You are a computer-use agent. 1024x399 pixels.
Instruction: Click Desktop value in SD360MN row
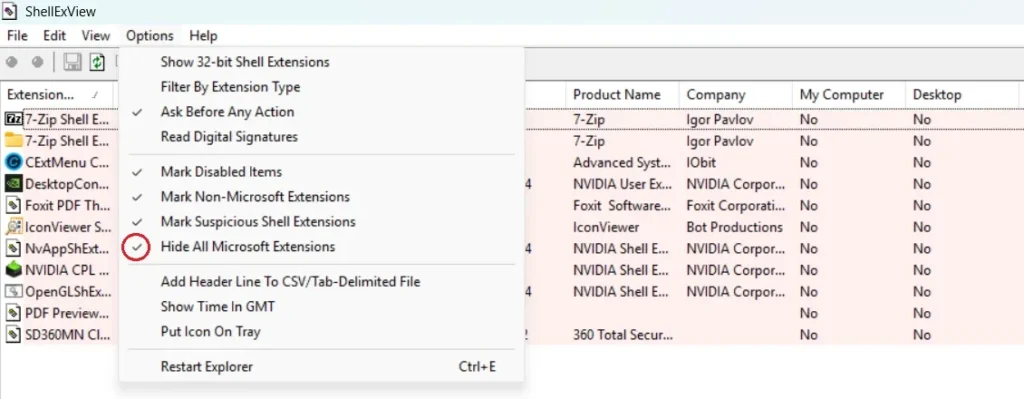click(x=921, y=334)
